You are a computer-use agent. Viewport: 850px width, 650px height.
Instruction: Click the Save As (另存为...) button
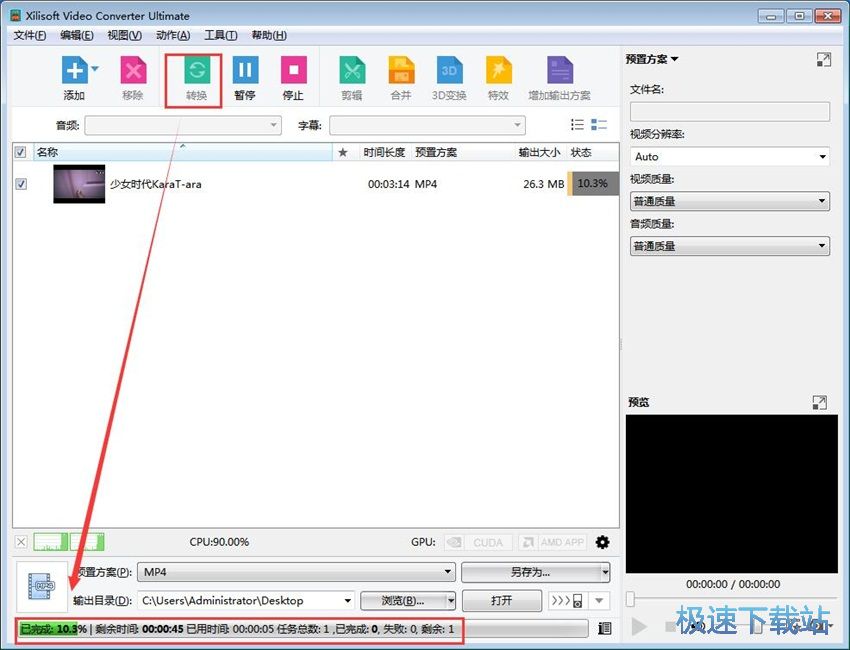tap(531, 572)
